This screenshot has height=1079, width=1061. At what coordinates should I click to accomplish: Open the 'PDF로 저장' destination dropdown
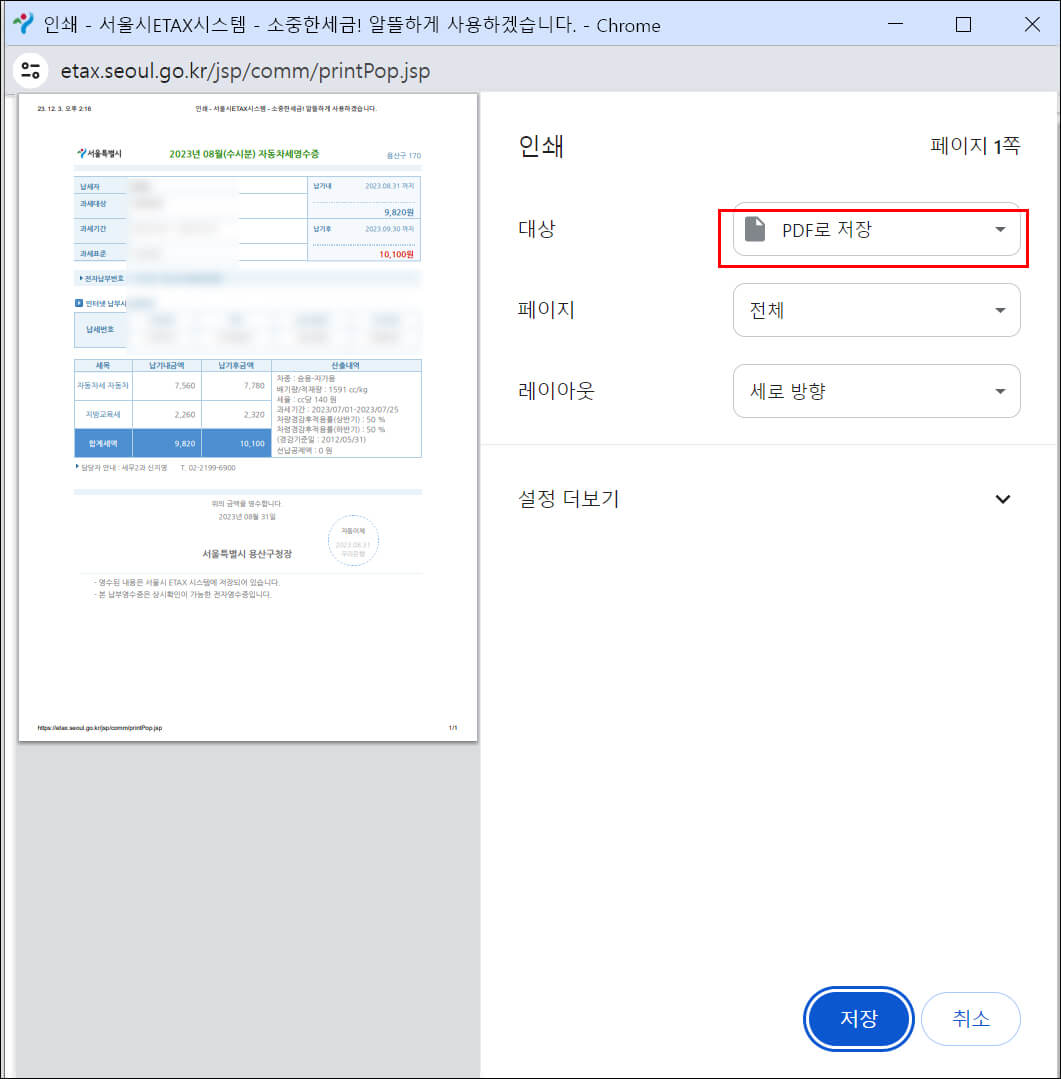[x=875, y=229]
